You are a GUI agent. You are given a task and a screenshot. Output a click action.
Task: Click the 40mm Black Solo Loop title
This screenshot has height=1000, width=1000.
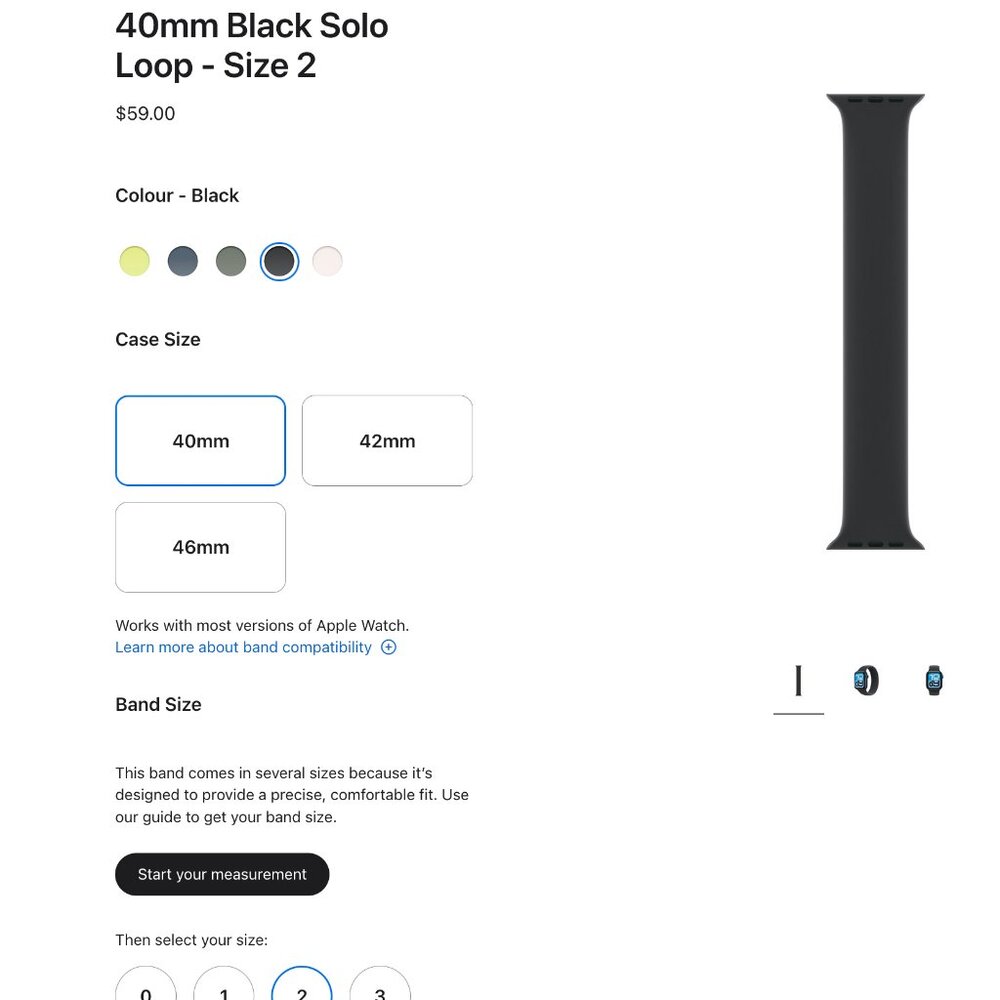tap(251, 45)
